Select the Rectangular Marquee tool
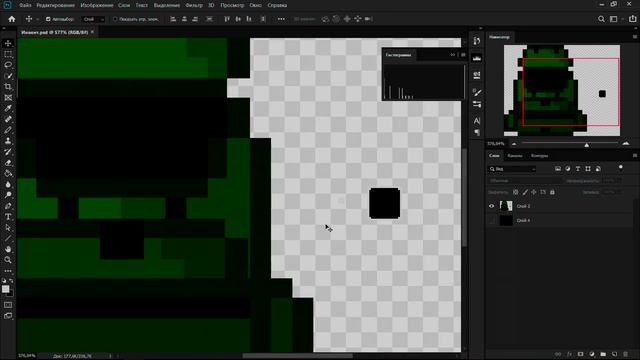640x360 pixels. (x=8, y=54)
